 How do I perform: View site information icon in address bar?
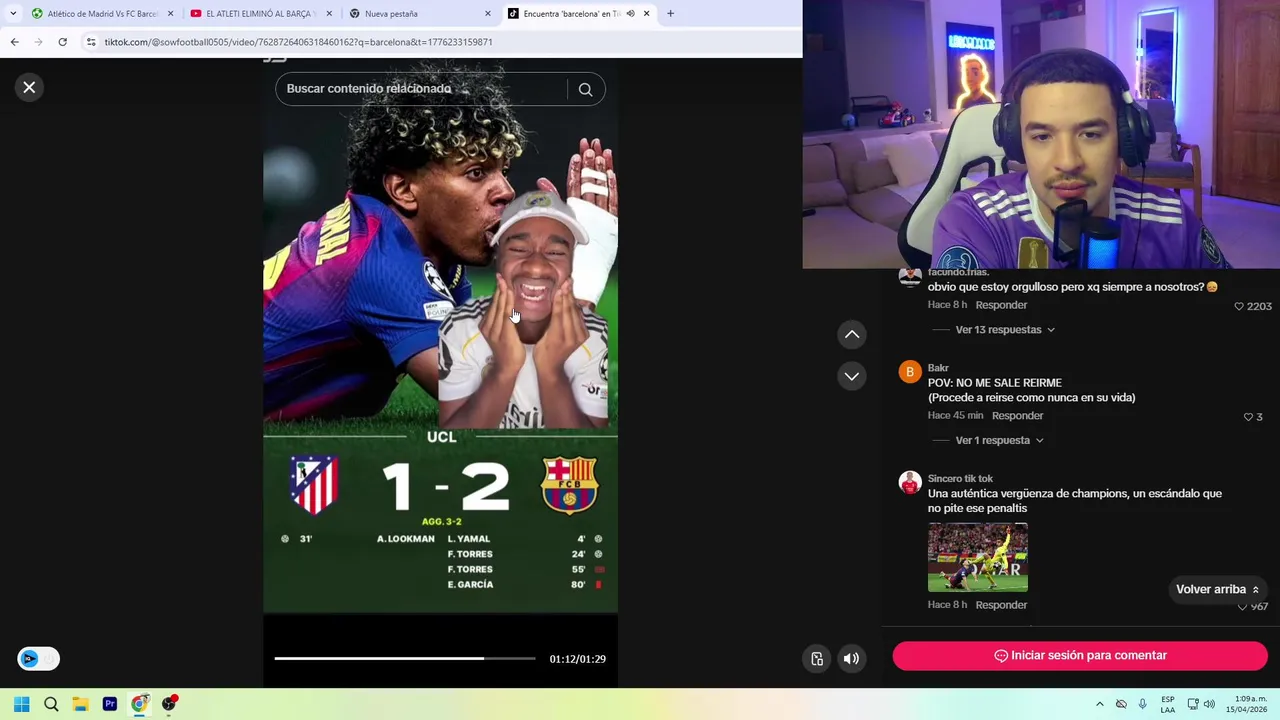pos(91,42)
